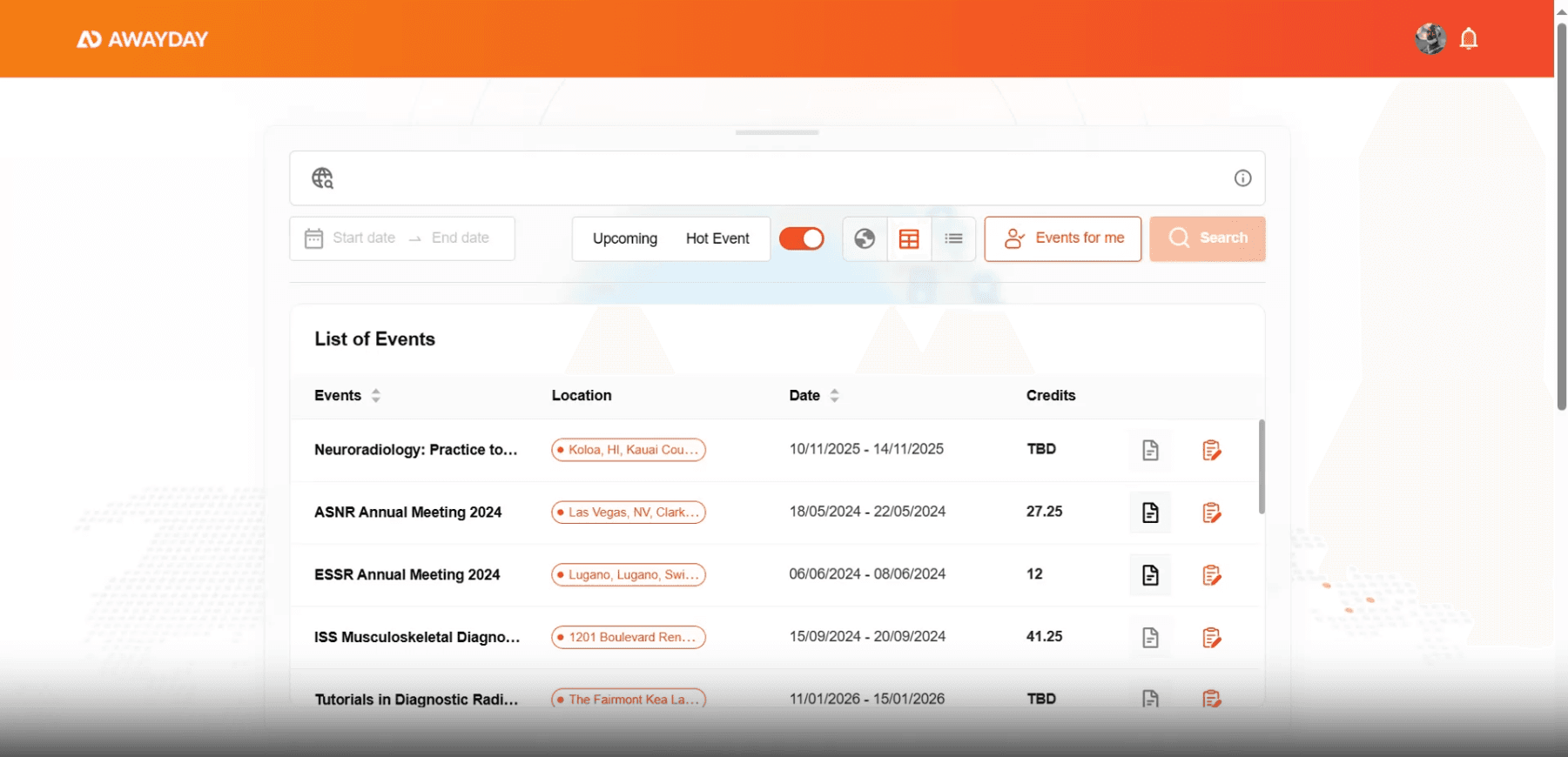This screenshot has width=1568, height=757.
Task: Click the Lugano location tag
Action: (x=629, y=575)
